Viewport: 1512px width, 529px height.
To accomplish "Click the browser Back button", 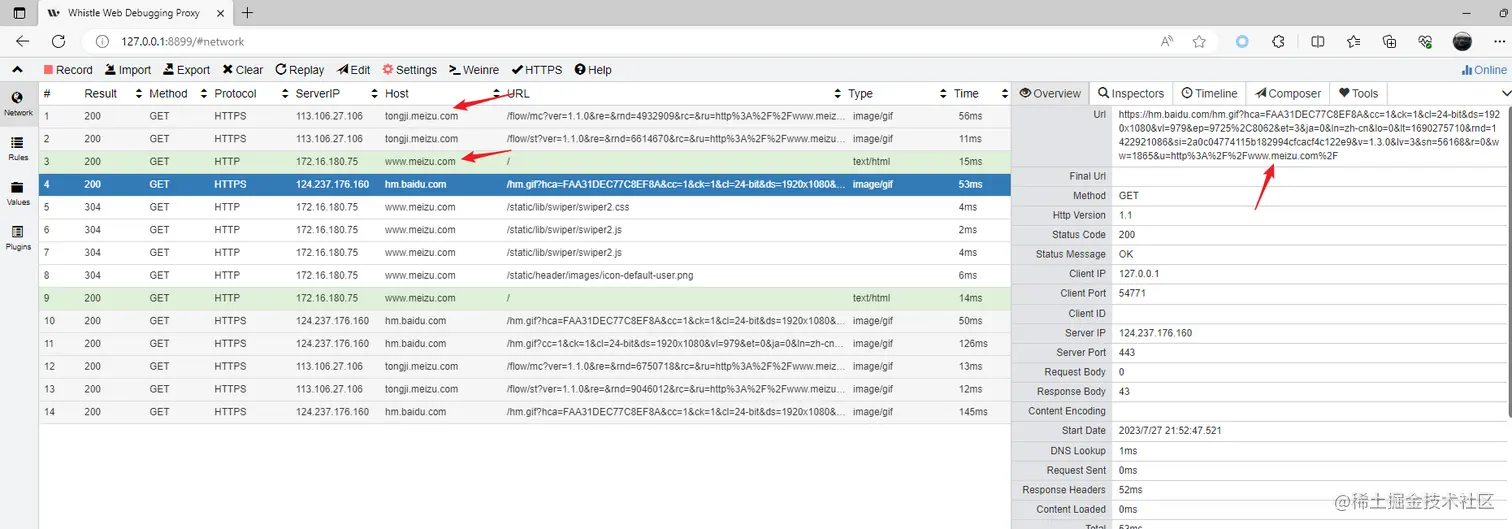I will tap(22, 41).
